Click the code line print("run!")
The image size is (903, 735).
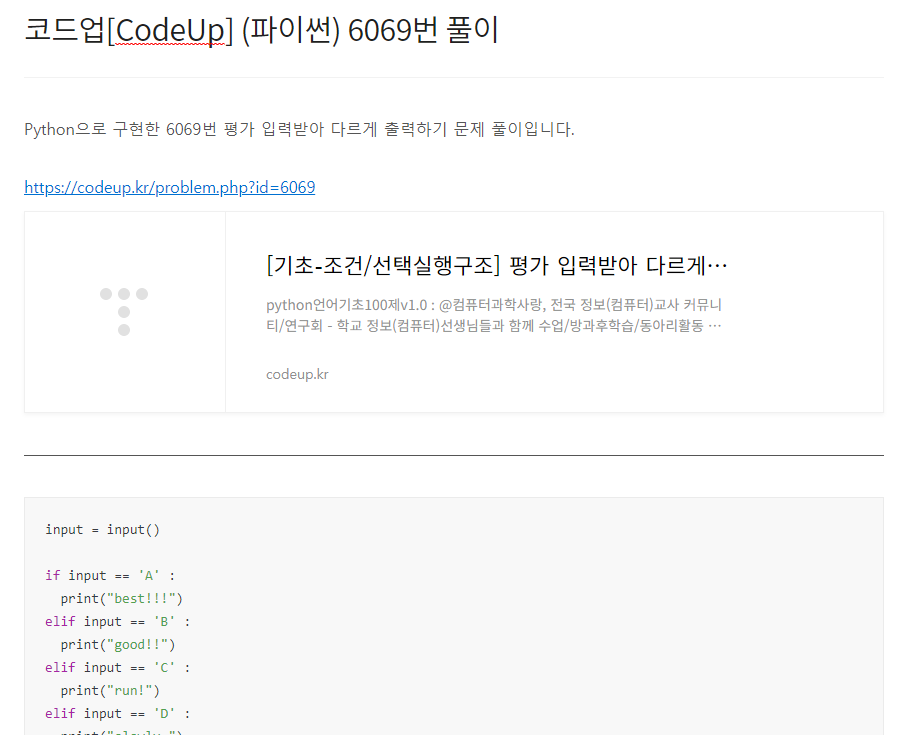point(110,691)
